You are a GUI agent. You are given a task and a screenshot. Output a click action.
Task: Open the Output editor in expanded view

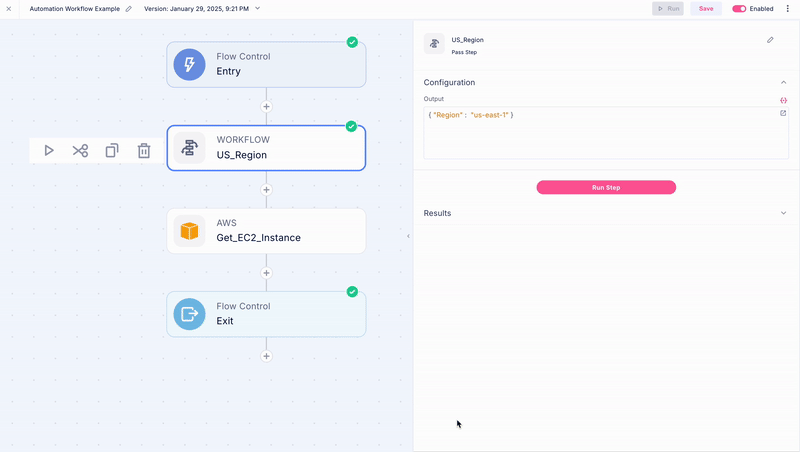point(783,113)
